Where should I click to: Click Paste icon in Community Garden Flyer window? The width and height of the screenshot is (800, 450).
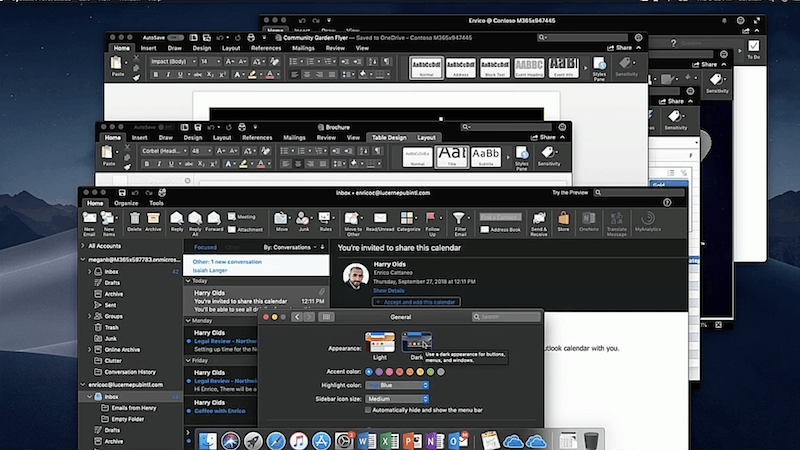click(x=117, y=63)
